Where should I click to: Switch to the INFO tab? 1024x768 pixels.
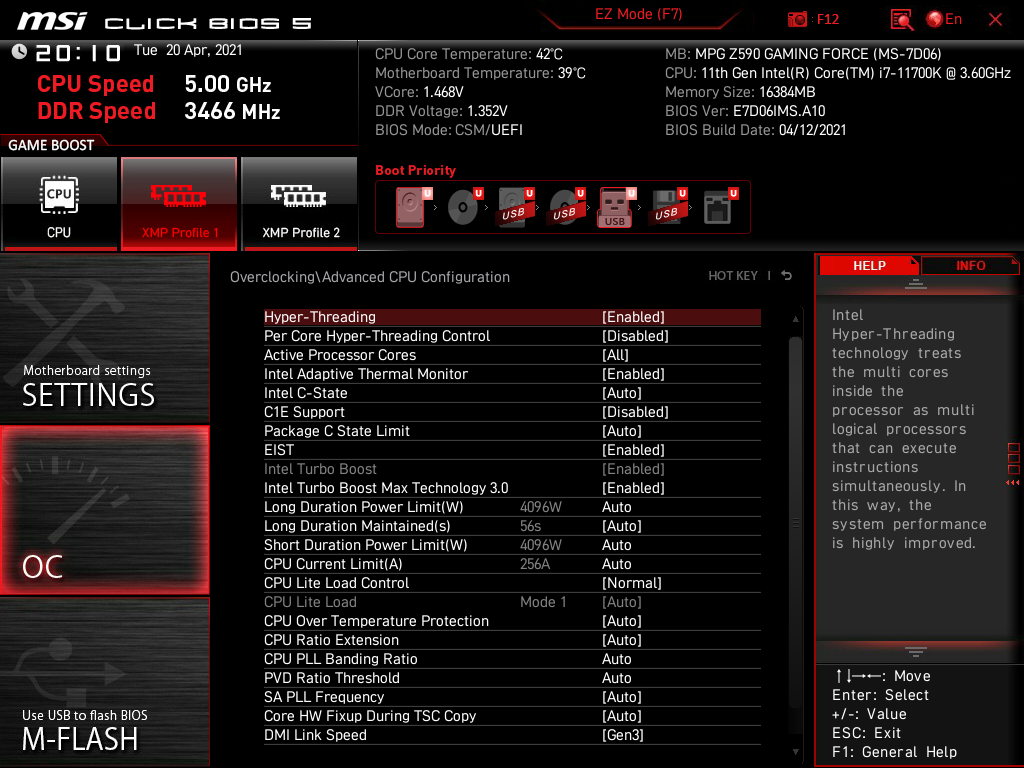point(970,266)
